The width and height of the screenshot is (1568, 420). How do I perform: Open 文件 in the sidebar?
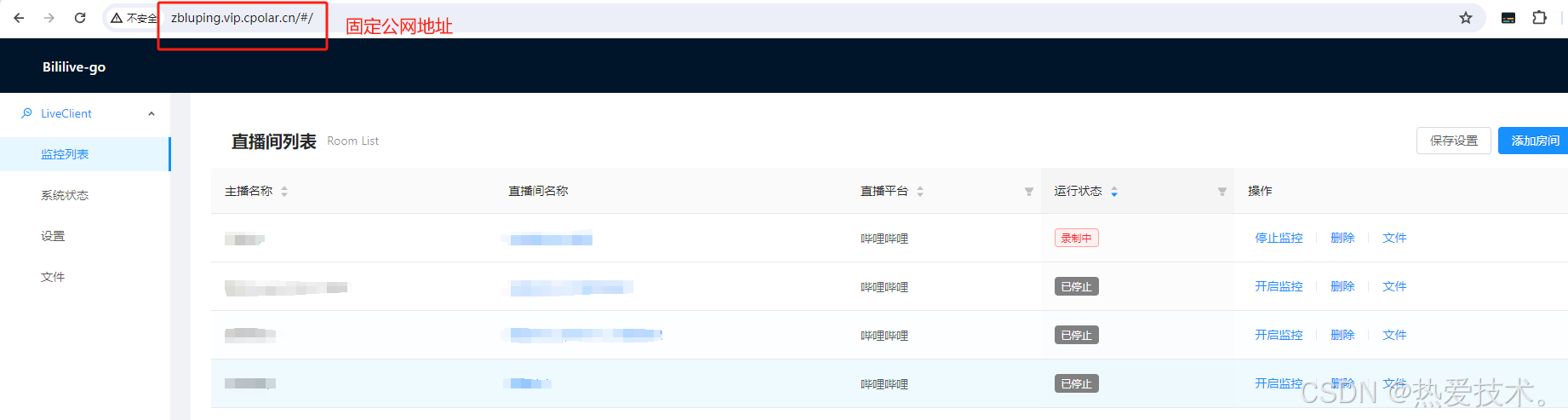point(85,277)
